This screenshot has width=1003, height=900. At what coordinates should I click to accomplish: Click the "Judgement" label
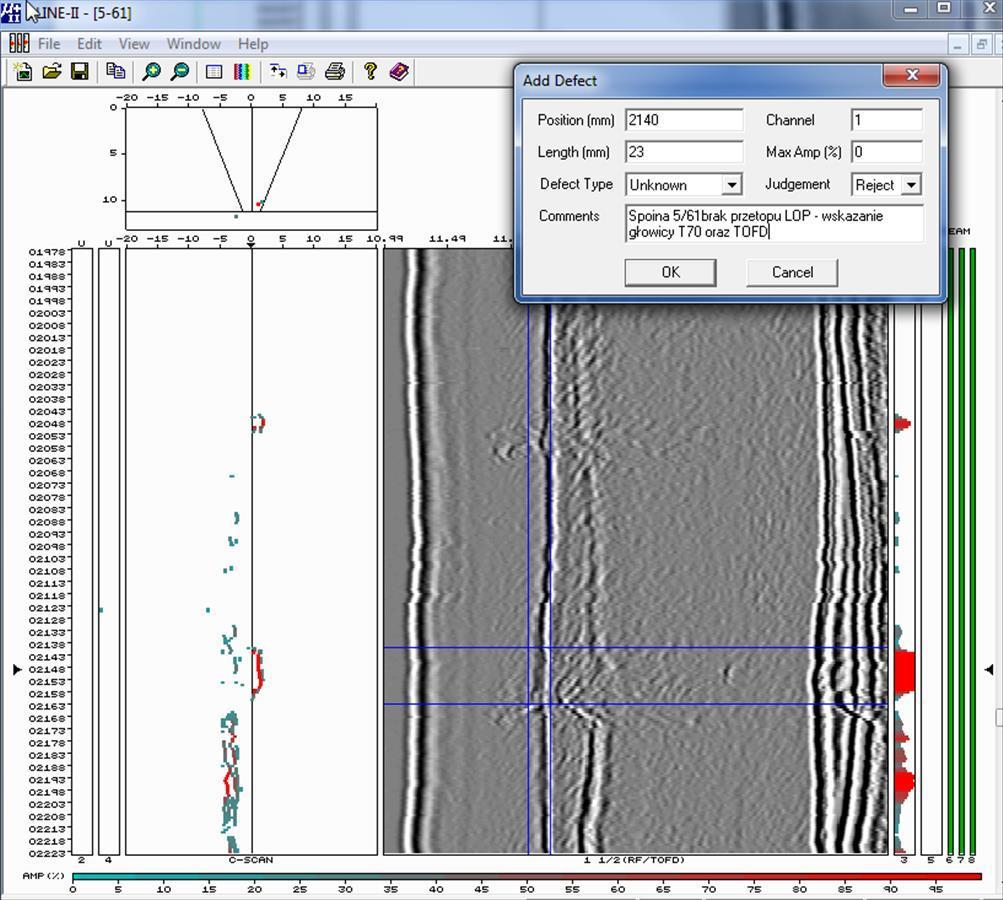pyautogui.click(x=798, y=184)
